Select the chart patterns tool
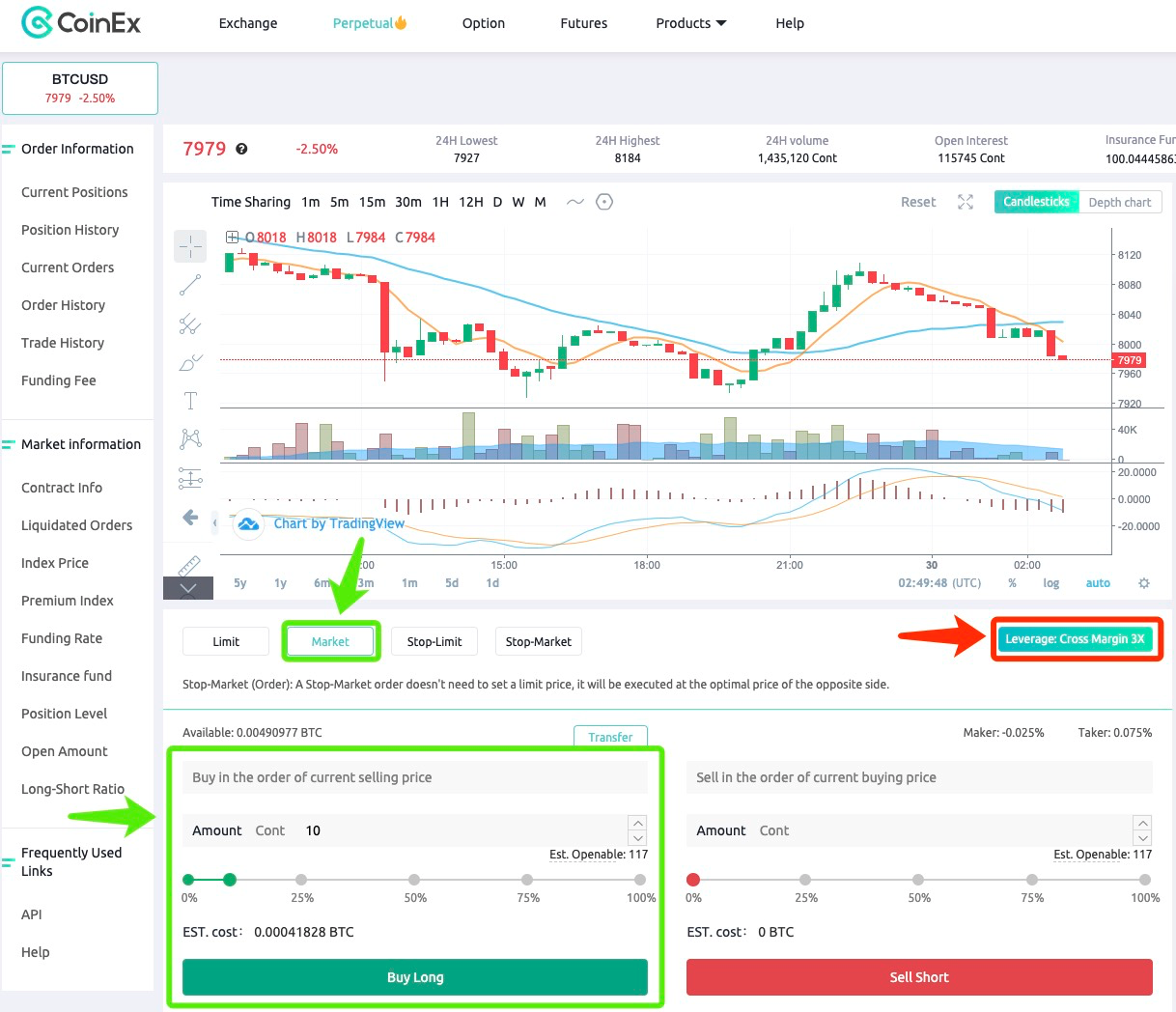1176x1012 pixels. [190, 439]
